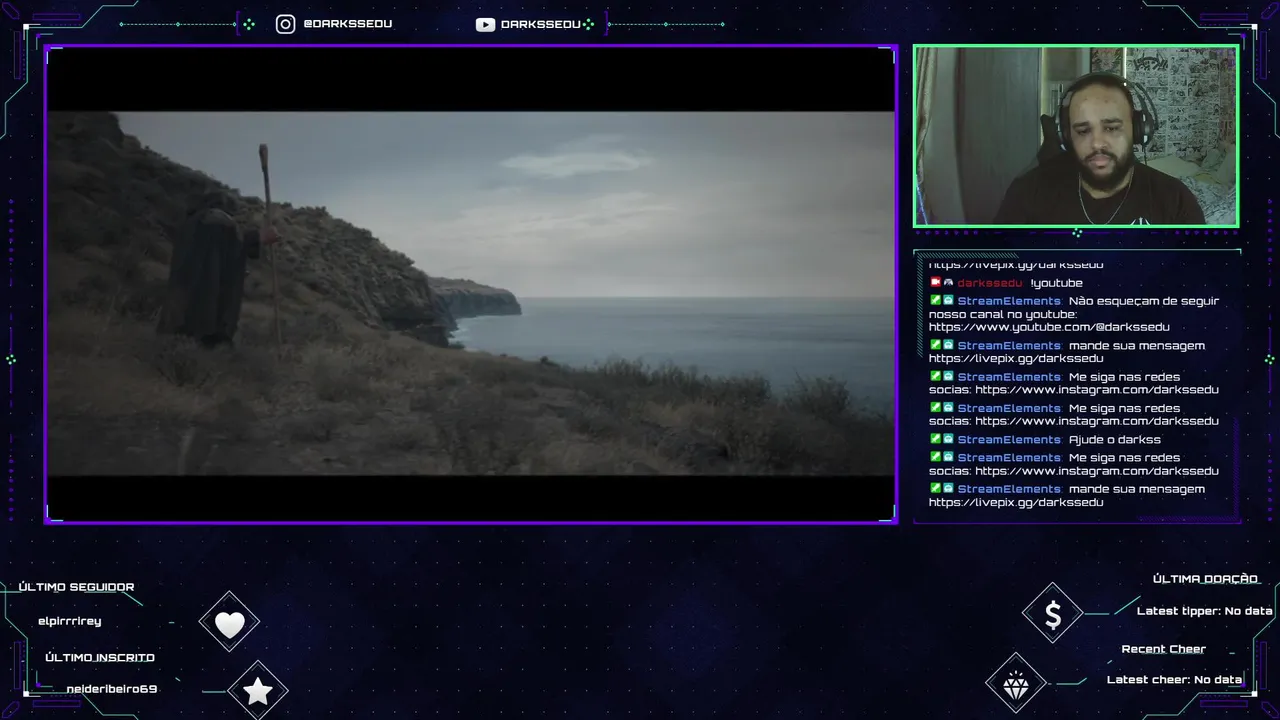
Task: Click the white star subscriber icon
Action: (x=258, y=691)
